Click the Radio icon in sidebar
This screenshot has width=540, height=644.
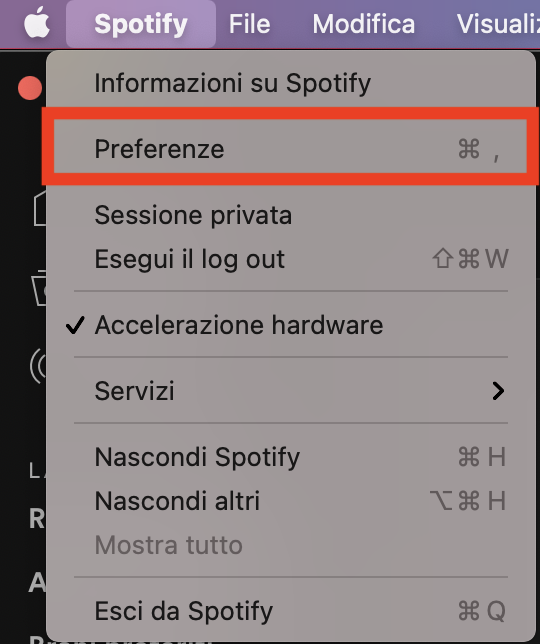pos(38,366)
